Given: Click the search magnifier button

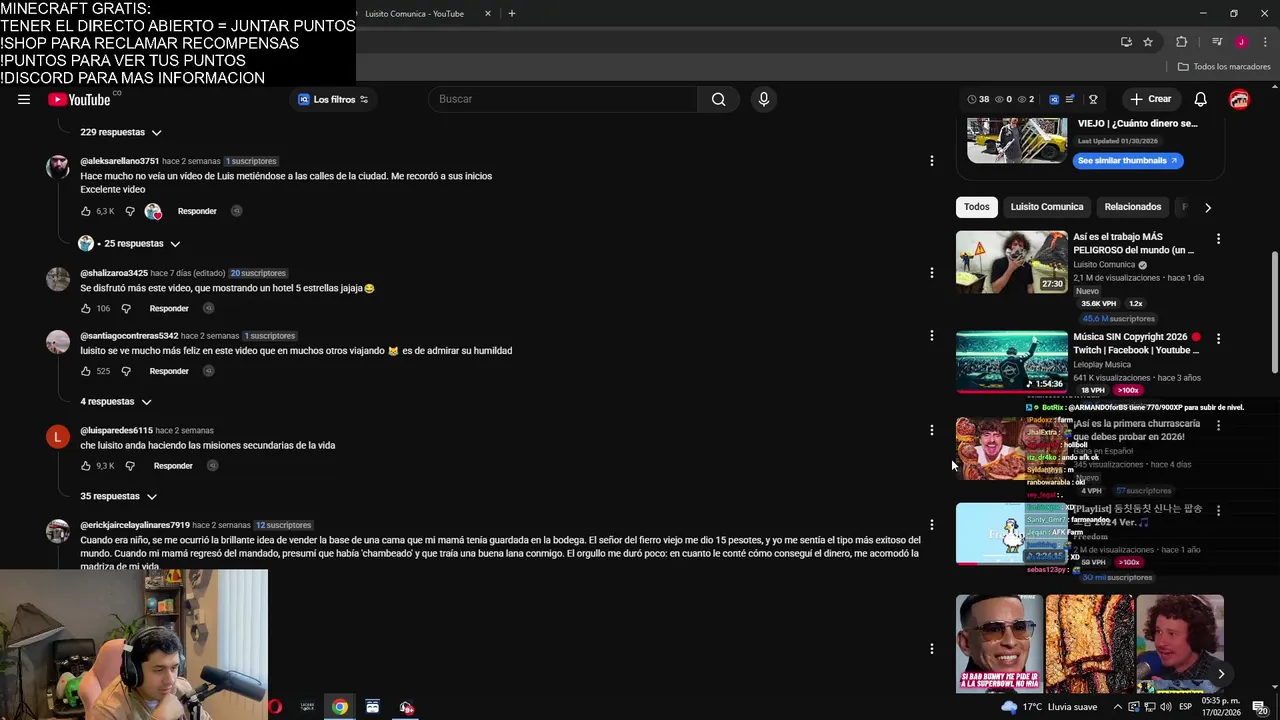Looking at the screenshot, I should point(718,99).
